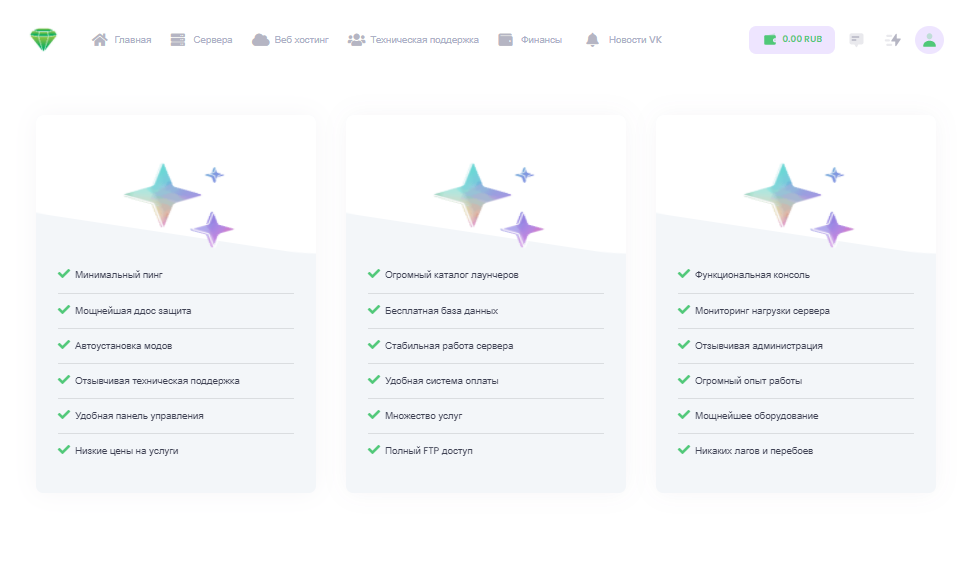Click the Функциональная консоль list item

(751, 275)
